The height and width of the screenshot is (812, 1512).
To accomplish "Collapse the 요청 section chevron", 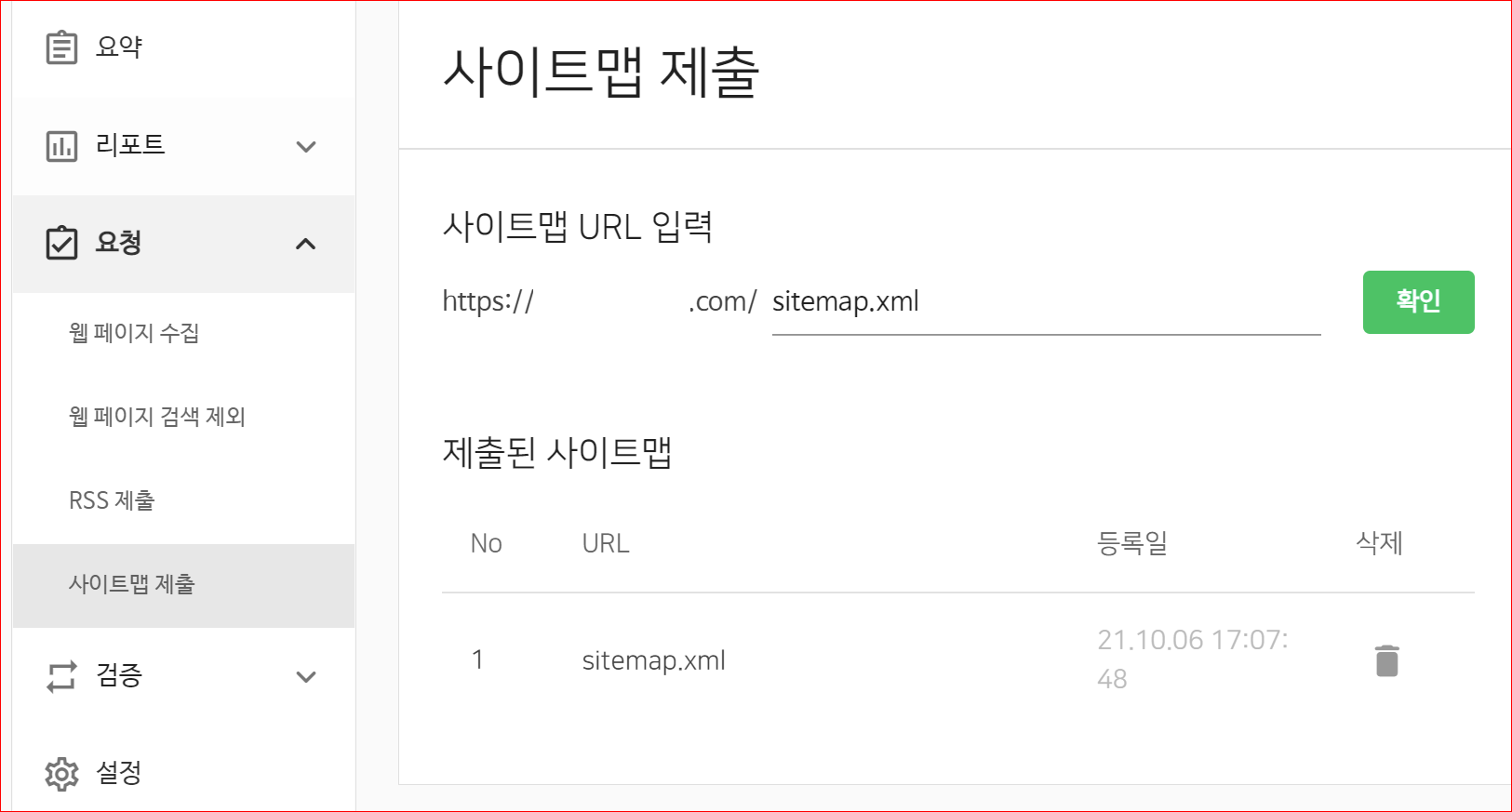I will pos(306,244).
